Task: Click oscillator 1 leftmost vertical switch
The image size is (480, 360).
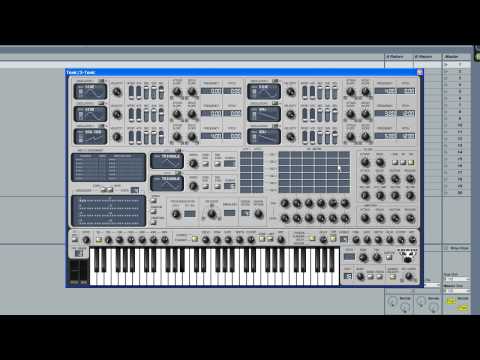Action: (x=131, y=92)
